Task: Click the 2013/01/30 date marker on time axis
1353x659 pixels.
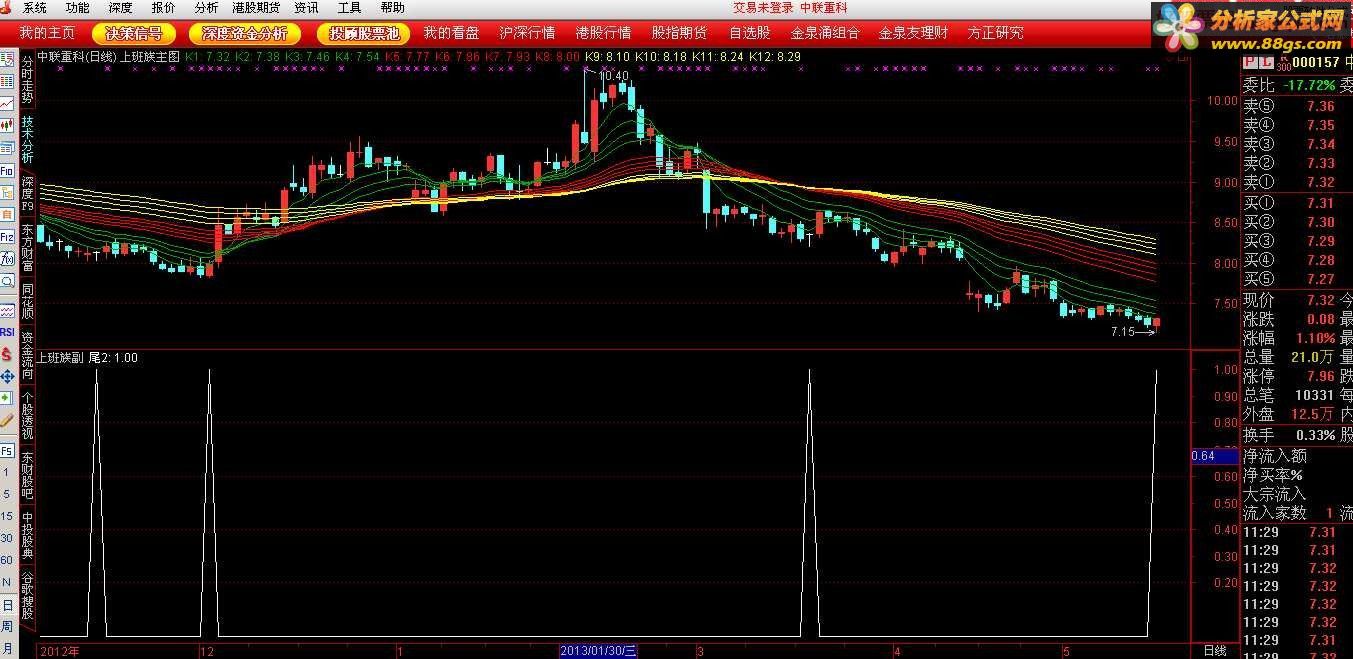Action: (x=598, y=651)
